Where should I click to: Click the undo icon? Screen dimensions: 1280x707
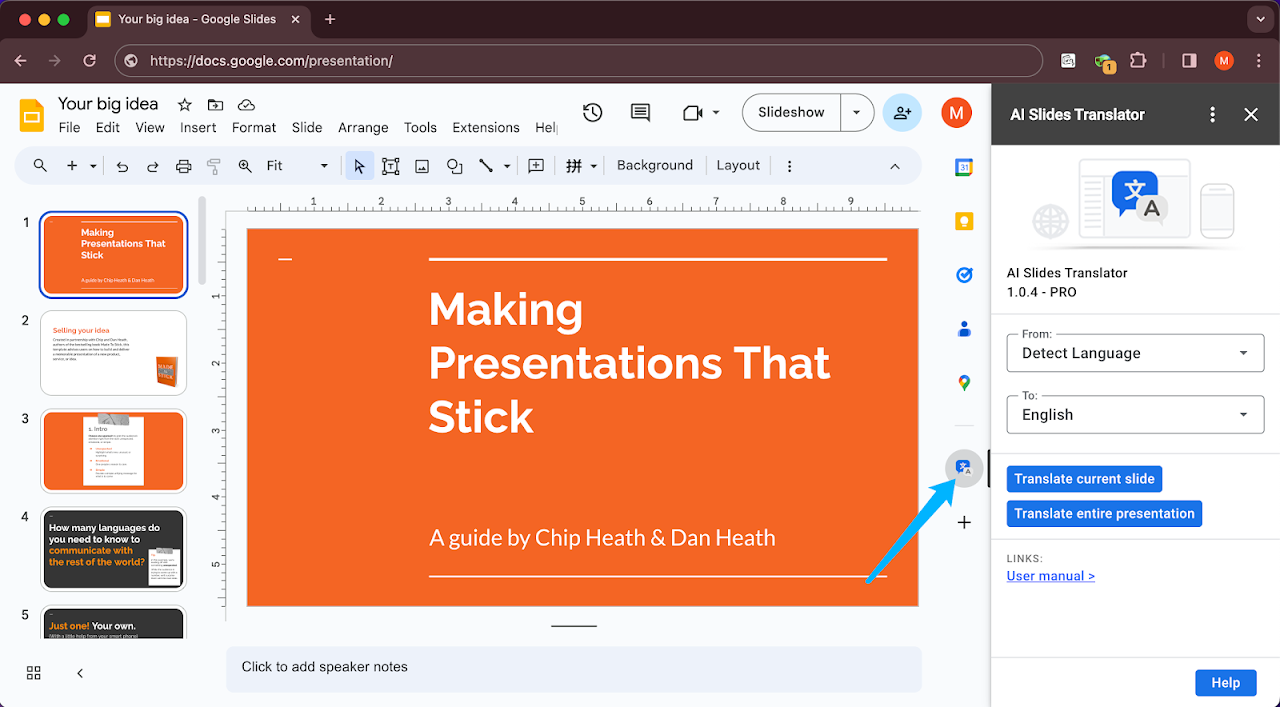pos(122,166)
